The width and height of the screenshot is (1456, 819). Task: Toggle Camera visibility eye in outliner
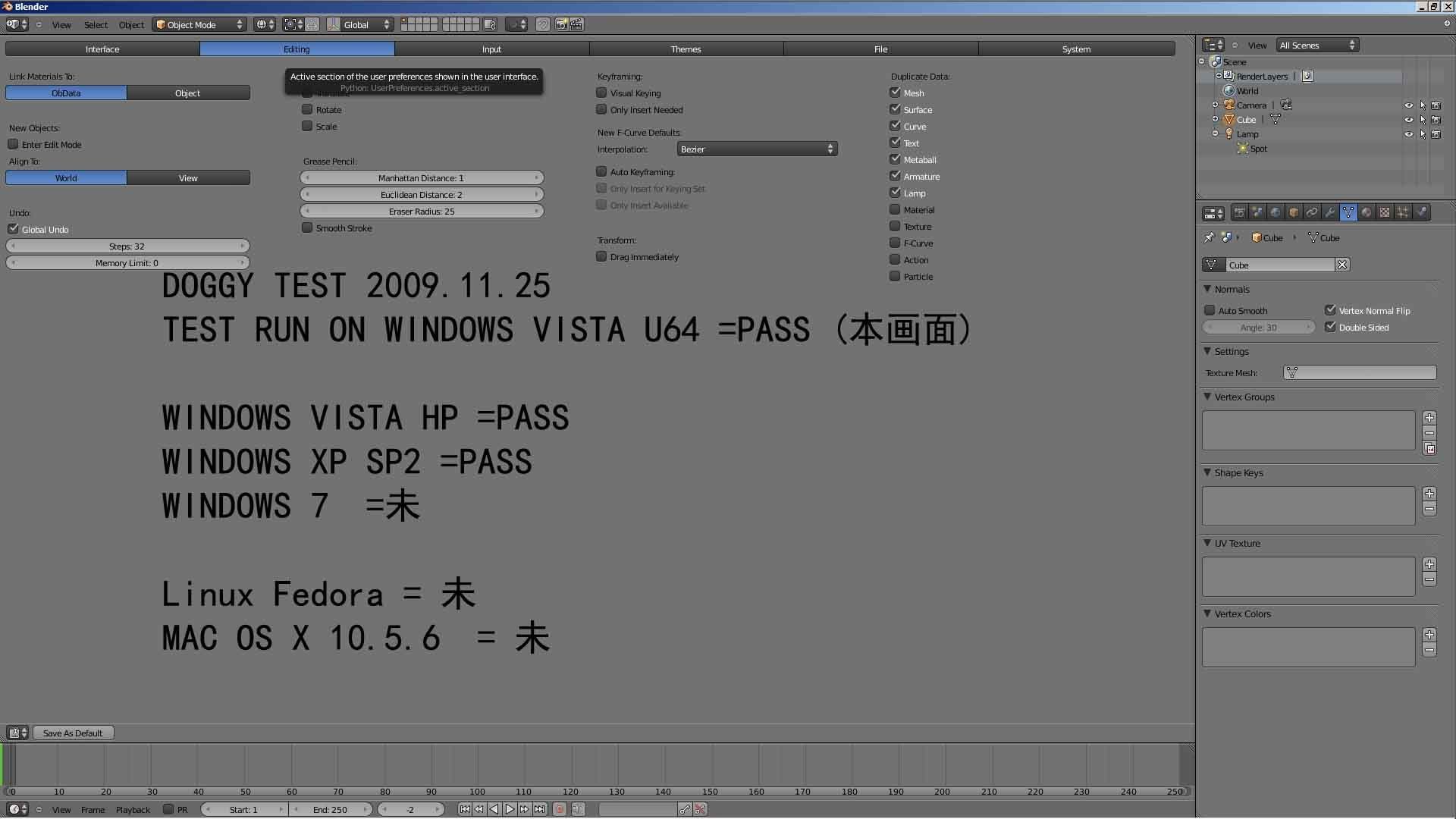(1408, 105)
